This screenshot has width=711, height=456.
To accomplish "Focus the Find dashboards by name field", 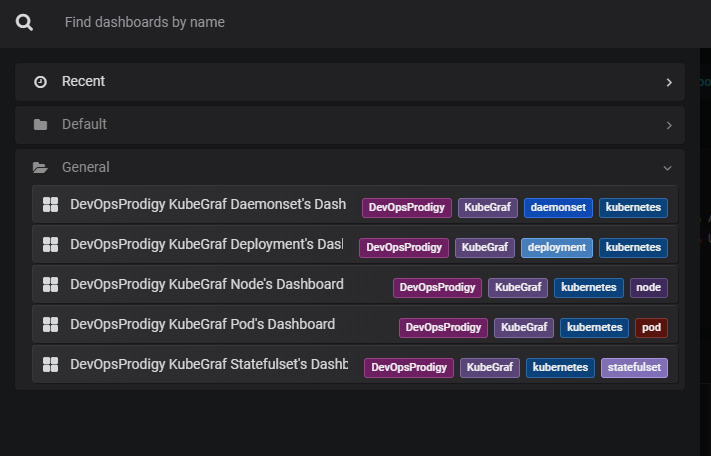I will (300, 22).
